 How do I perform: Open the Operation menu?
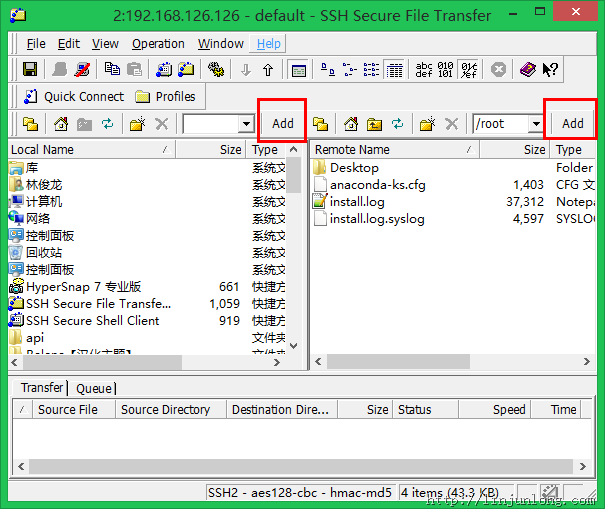(158, 44)
